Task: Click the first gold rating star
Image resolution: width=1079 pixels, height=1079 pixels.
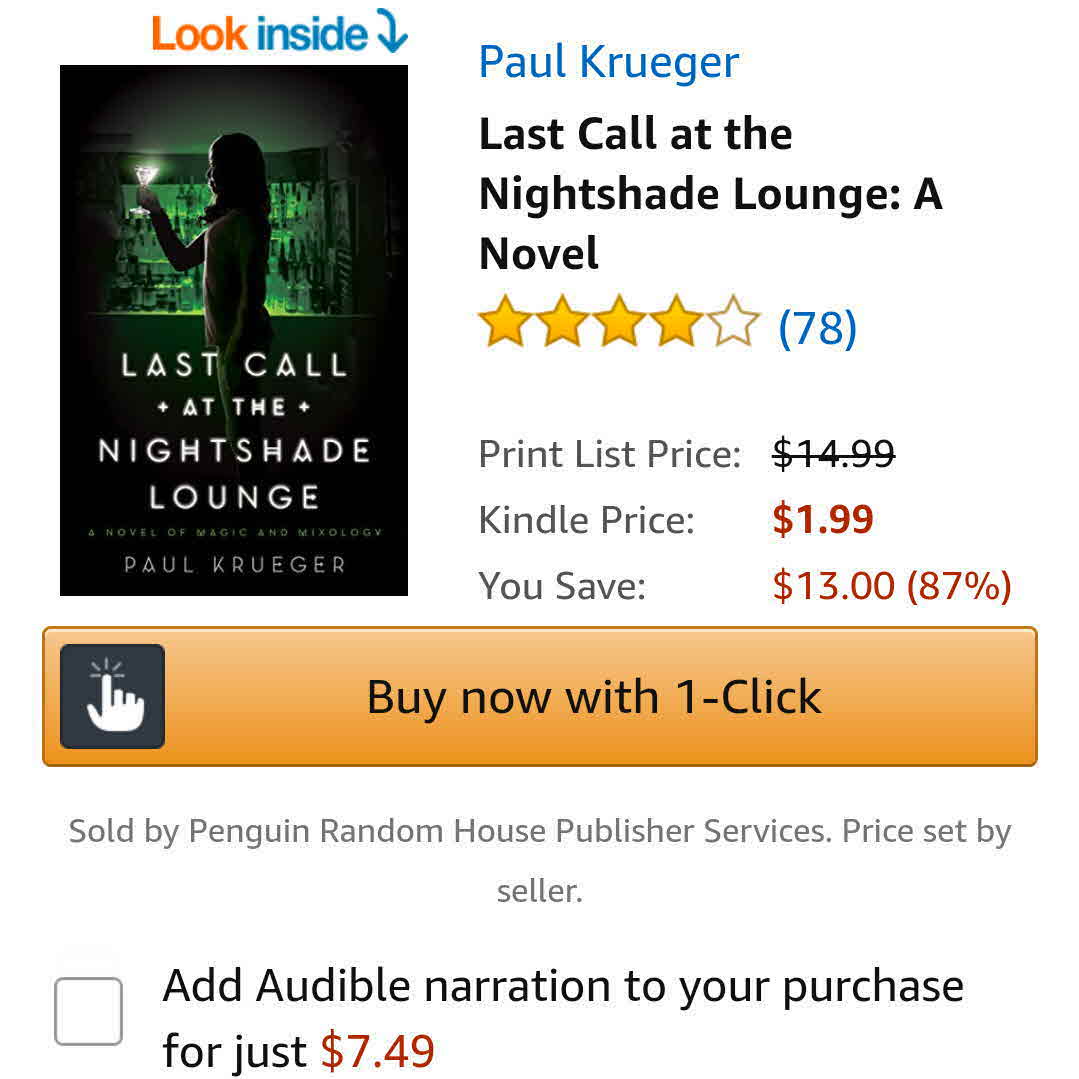Action: 506,321
